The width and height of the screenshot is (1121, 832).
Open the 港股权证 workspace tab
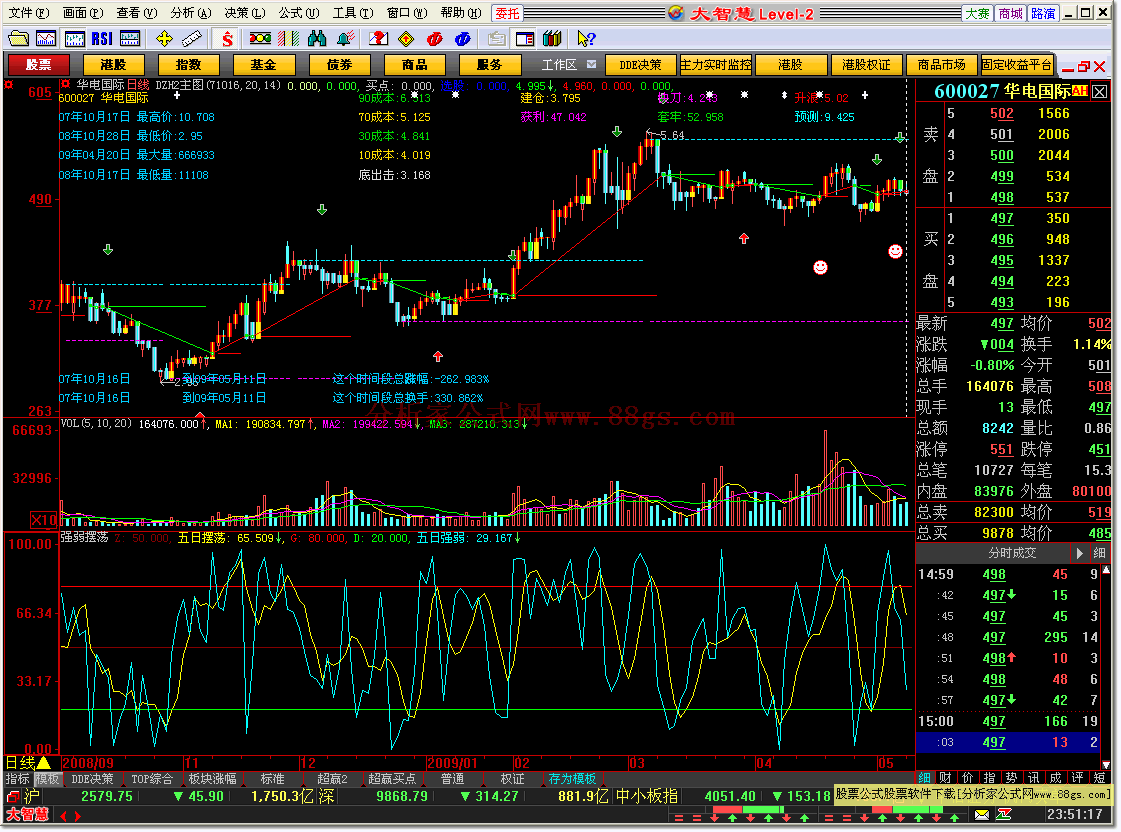pyautogui.click(x=866, y=65)
